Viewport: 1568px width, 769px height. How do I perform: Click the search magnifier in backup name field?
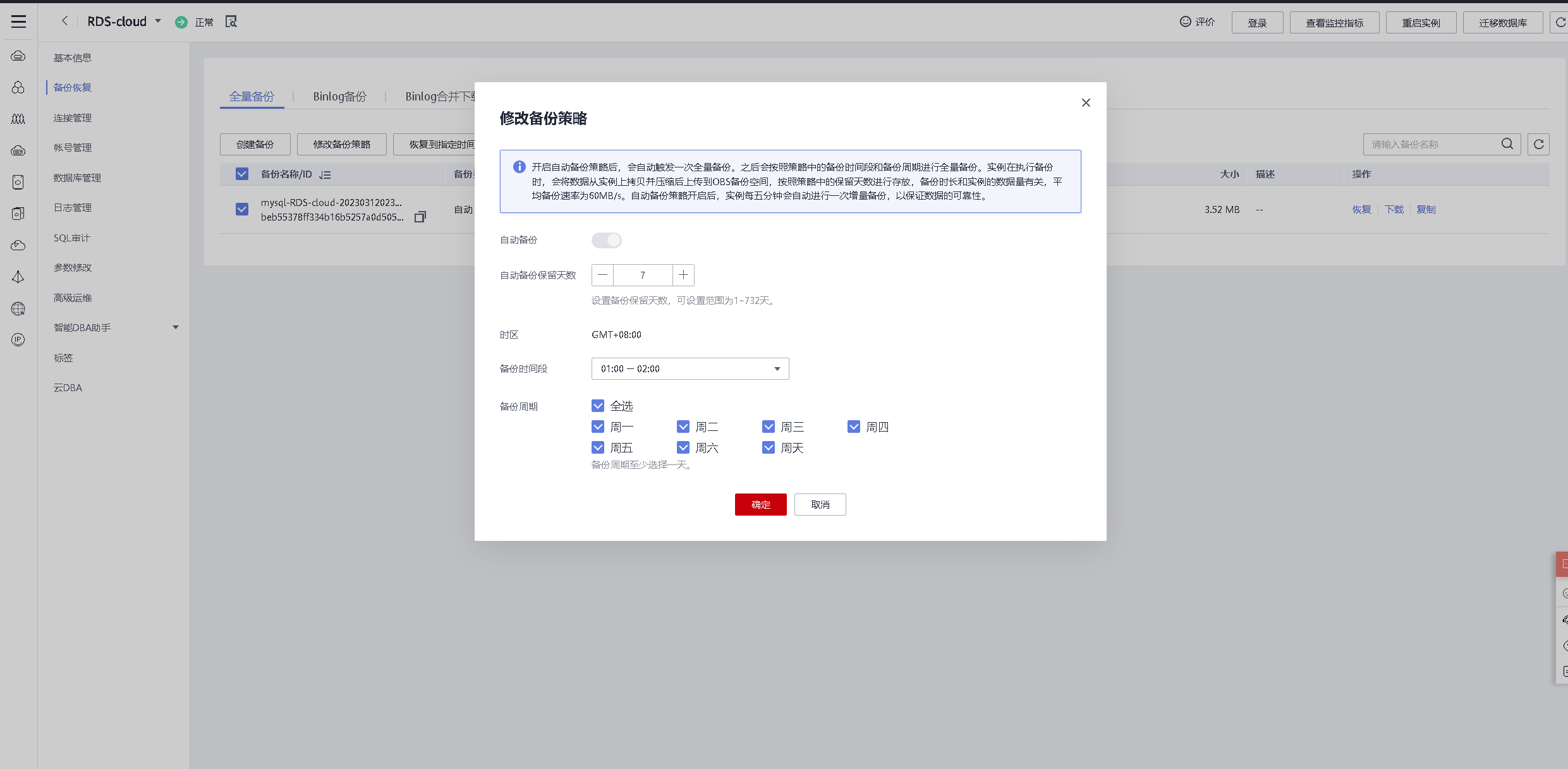(x=1507, y=144)
